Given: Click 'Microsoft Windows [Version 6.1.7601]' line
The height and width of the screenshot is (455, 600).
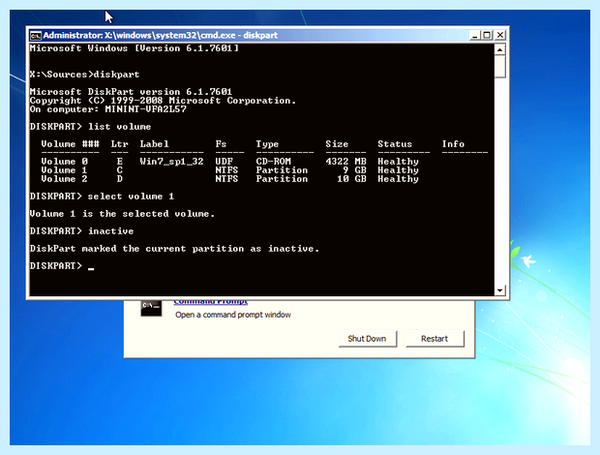Looking at the screenshot, I should pos(134,48).
